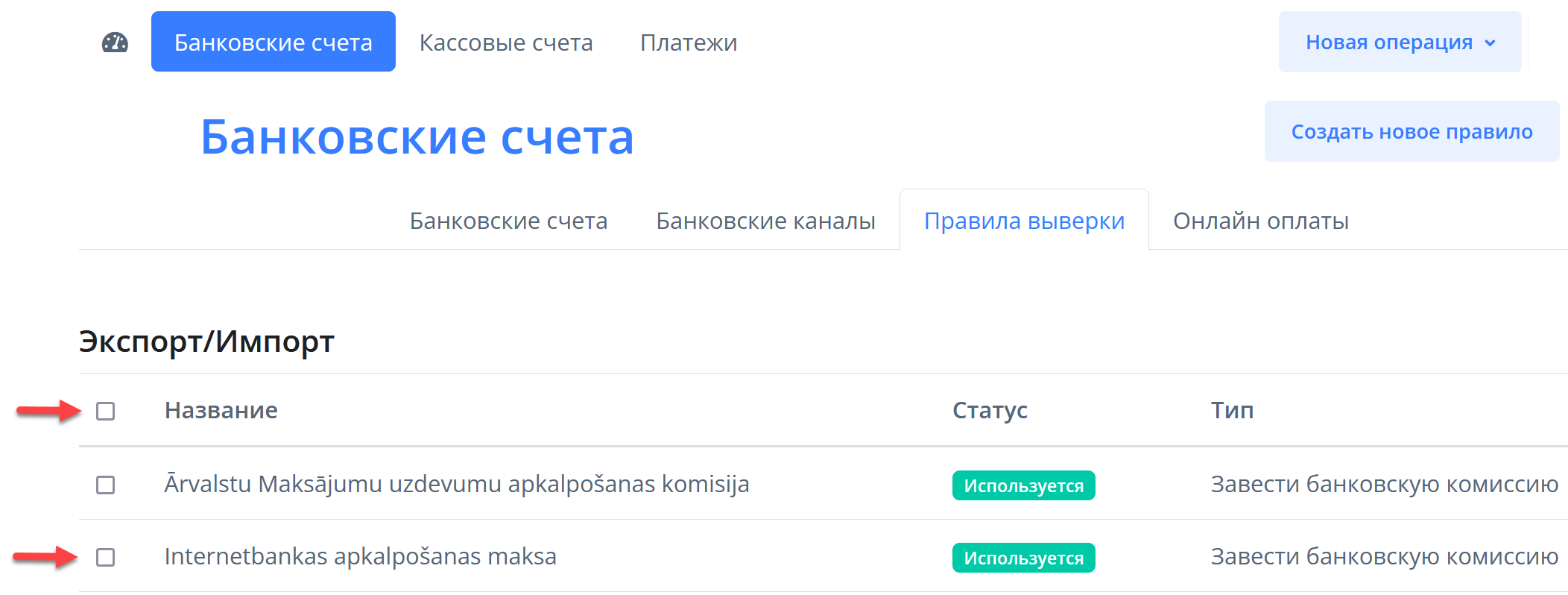Open the Ārvalstu Maksājumu uzdevumu apkalpošanas komisija rule
1568x595 pixels.
coord(456,484)
